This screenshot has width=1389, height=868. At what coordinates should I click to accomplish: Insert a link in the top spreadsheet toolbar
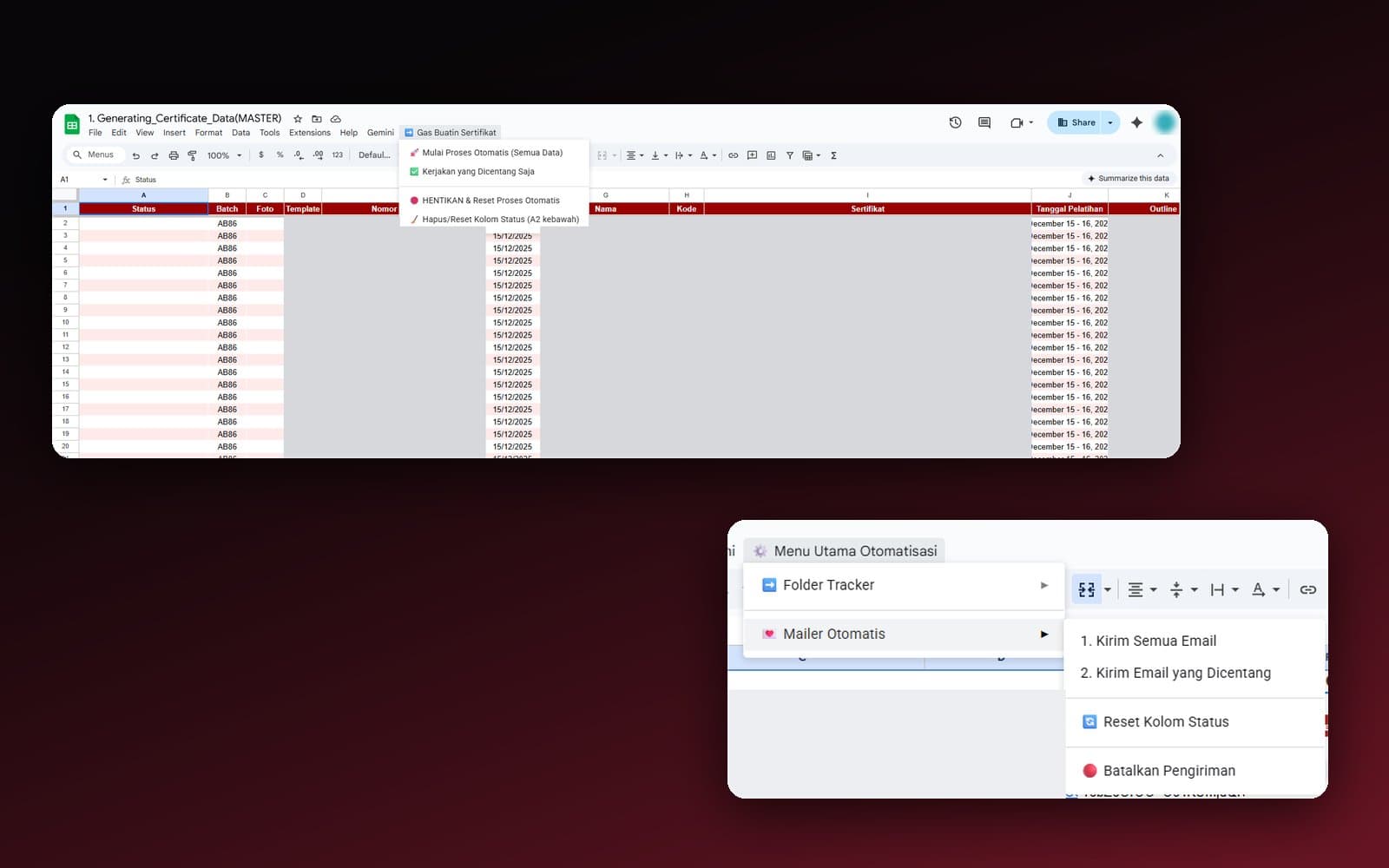click(734, 155)
